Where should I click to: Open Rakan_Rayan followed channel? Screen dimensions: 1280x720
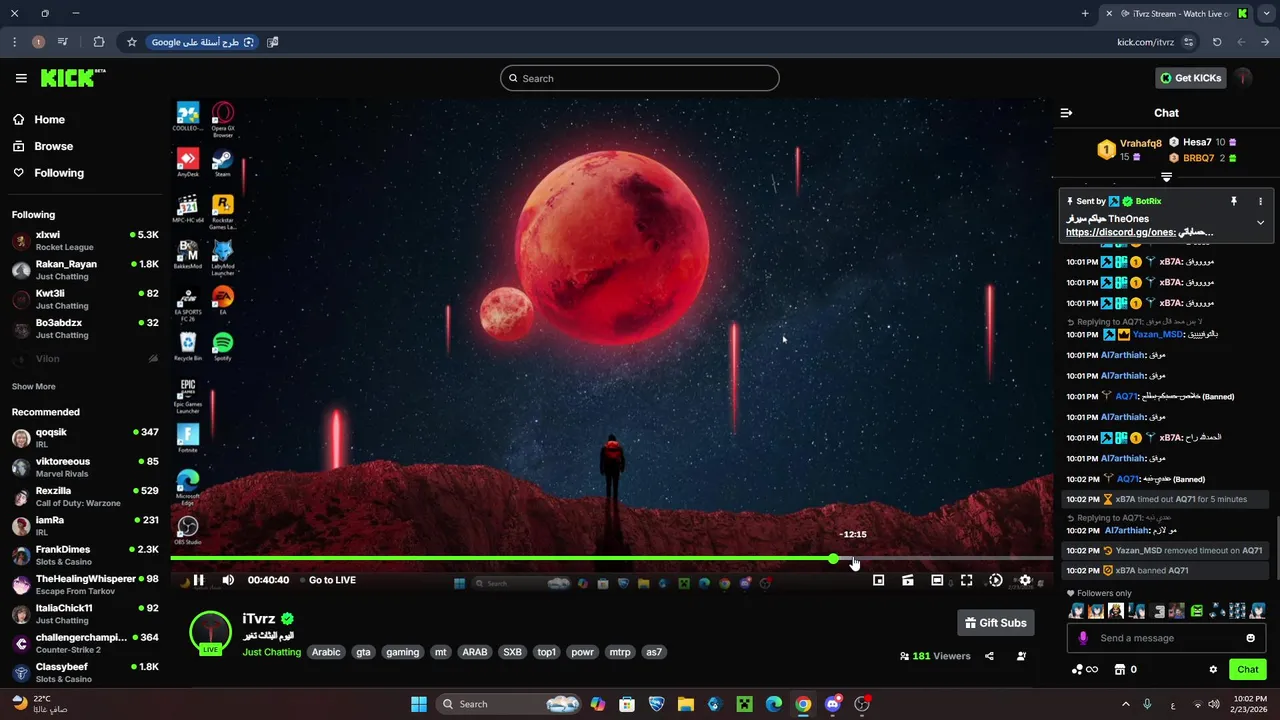point(85,270)
